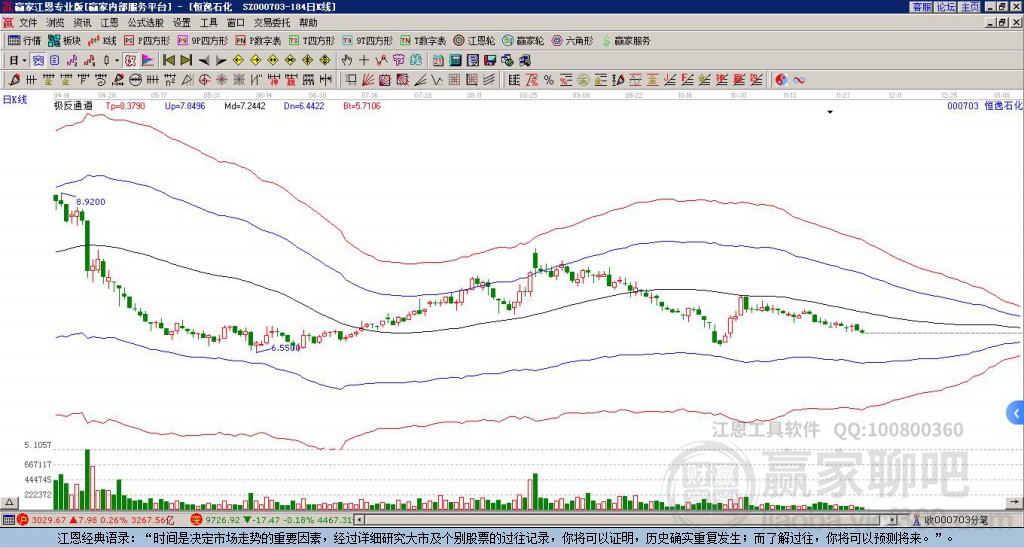
Task: Open the 江恩轮 Gann wheel
Action: coord(474,40)
